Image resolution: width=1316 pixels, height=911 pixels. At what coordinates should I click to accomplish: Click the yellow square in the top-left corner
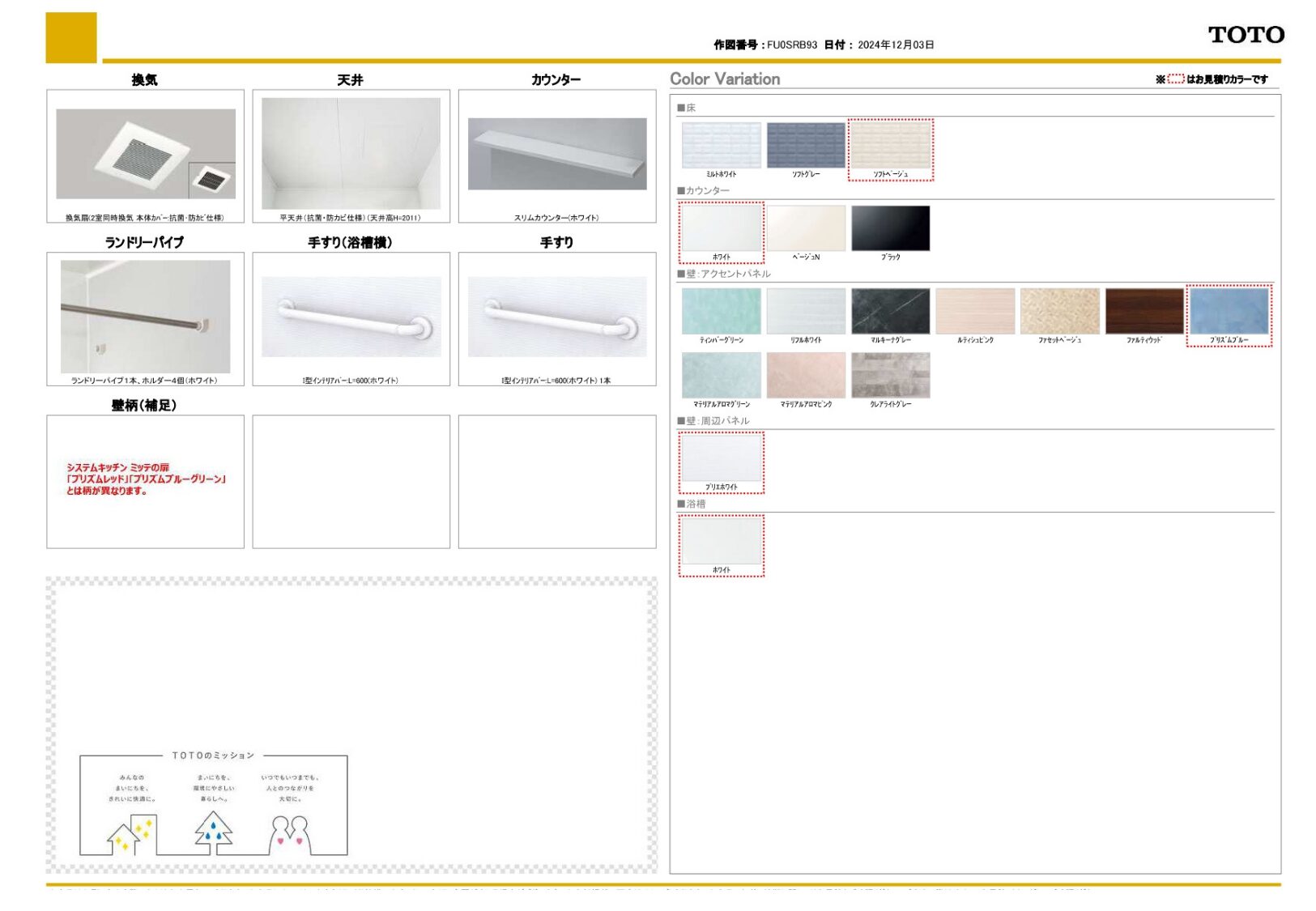click(x=71, y=37)
